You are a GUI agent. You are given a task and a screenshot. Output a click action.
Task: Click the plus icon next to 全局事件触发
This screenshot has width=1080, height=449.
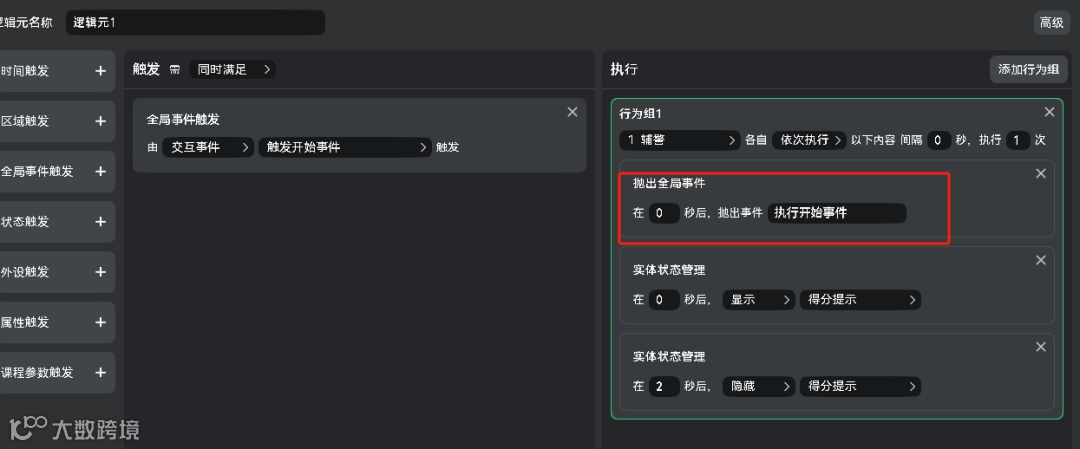(x=100, y=171)
